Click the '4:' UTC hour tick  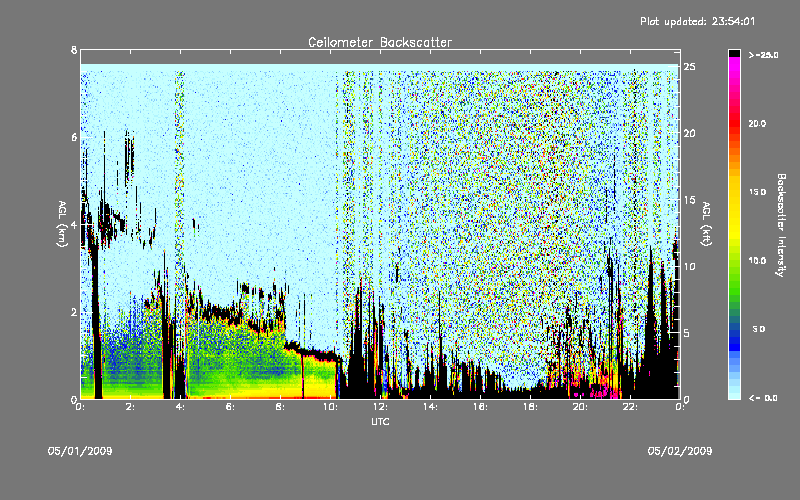click(x=180, y=407)
